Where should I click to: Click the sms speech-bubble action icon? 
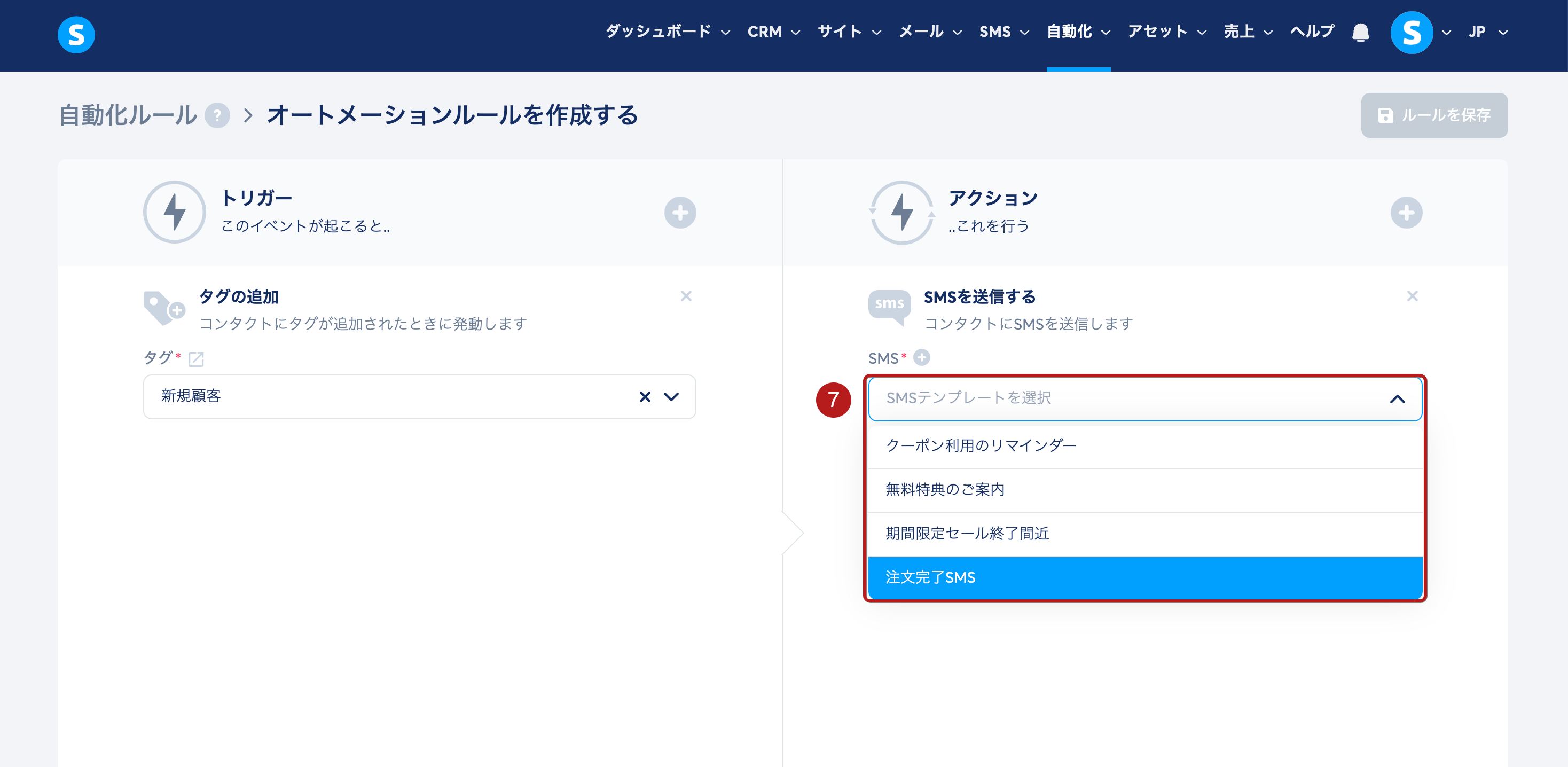point(889,308)
